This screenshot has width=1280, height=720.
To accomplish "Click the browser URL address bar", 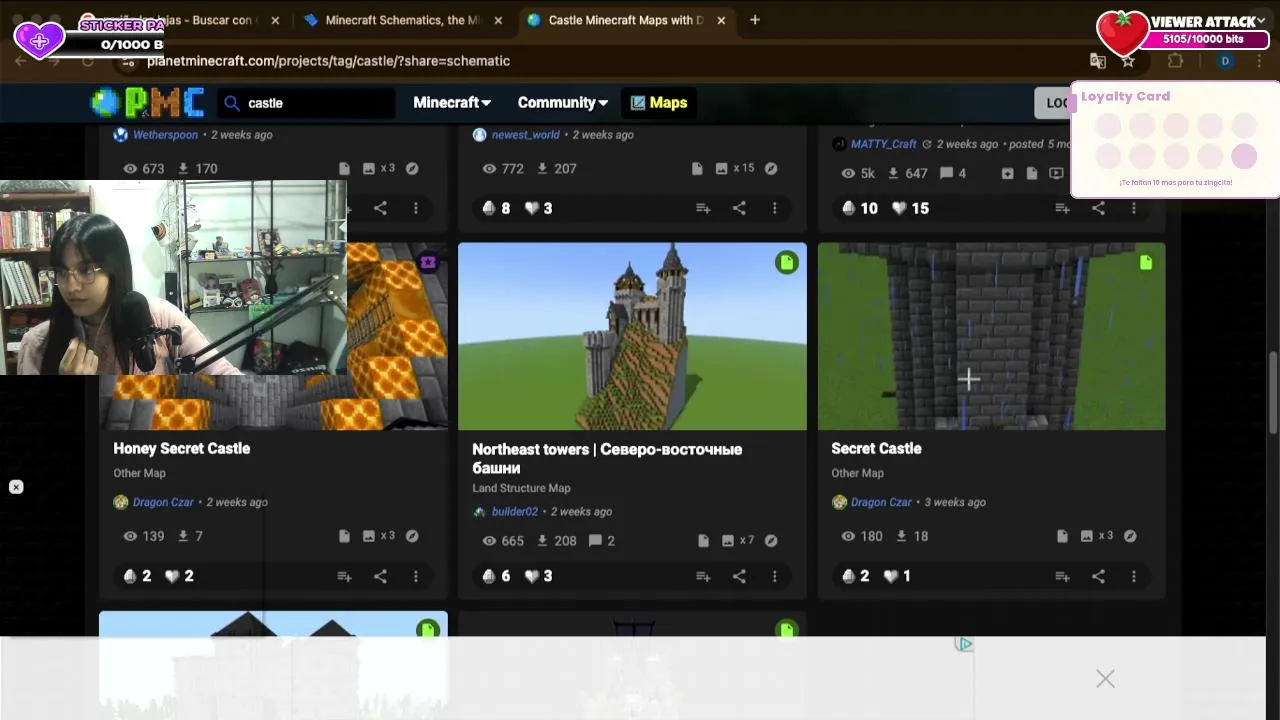I will [x=600, y=61].
